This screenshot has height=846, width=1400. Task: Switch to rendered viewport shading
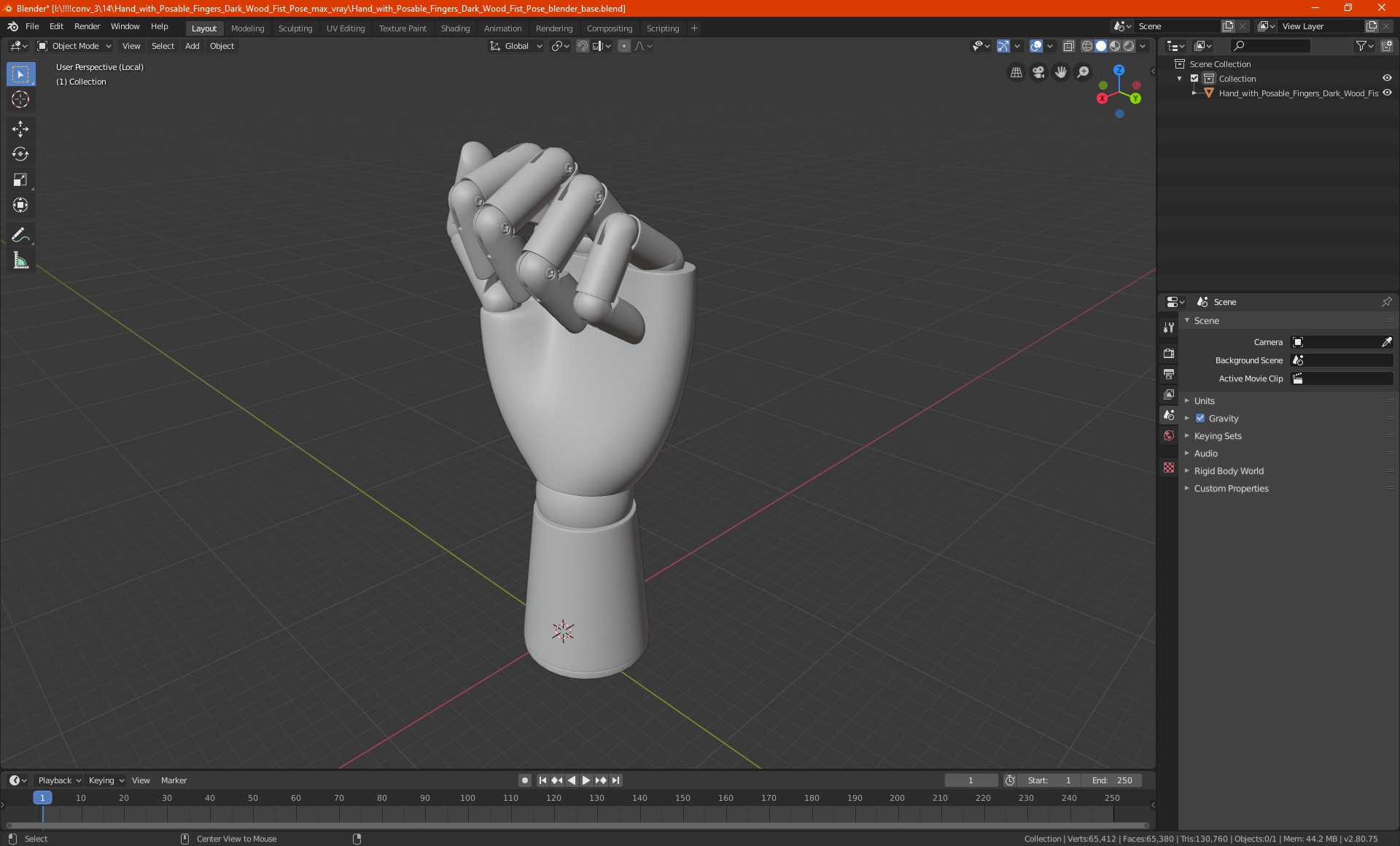tap(1129, 46)
